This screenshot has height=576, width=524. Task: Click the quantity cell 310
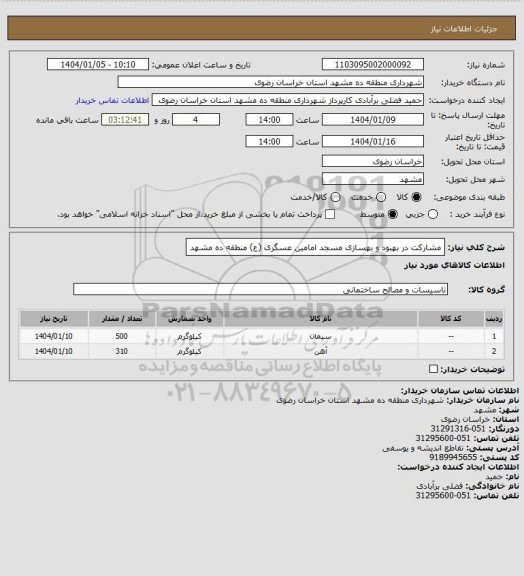[122, 352]
